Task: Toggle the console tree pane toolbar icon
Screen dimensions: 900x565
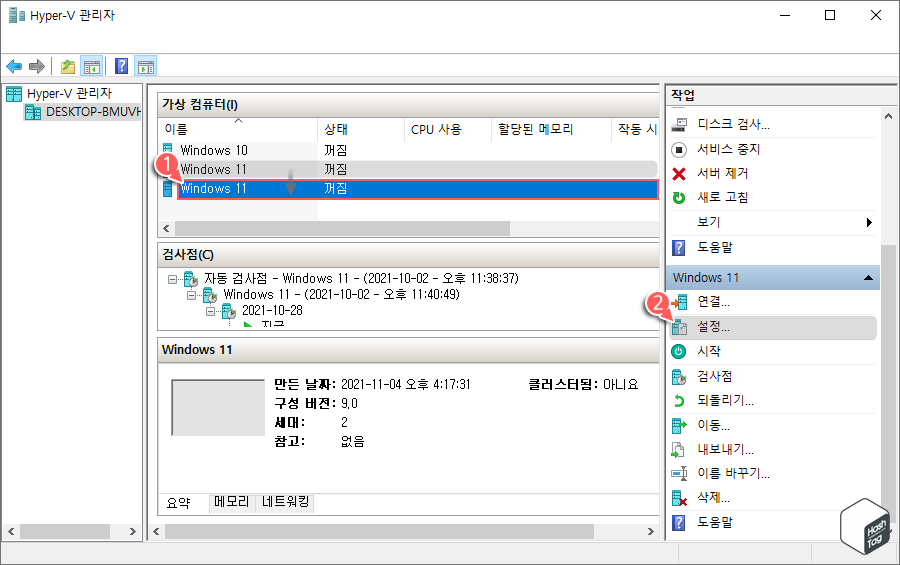Action: [92, 67]
